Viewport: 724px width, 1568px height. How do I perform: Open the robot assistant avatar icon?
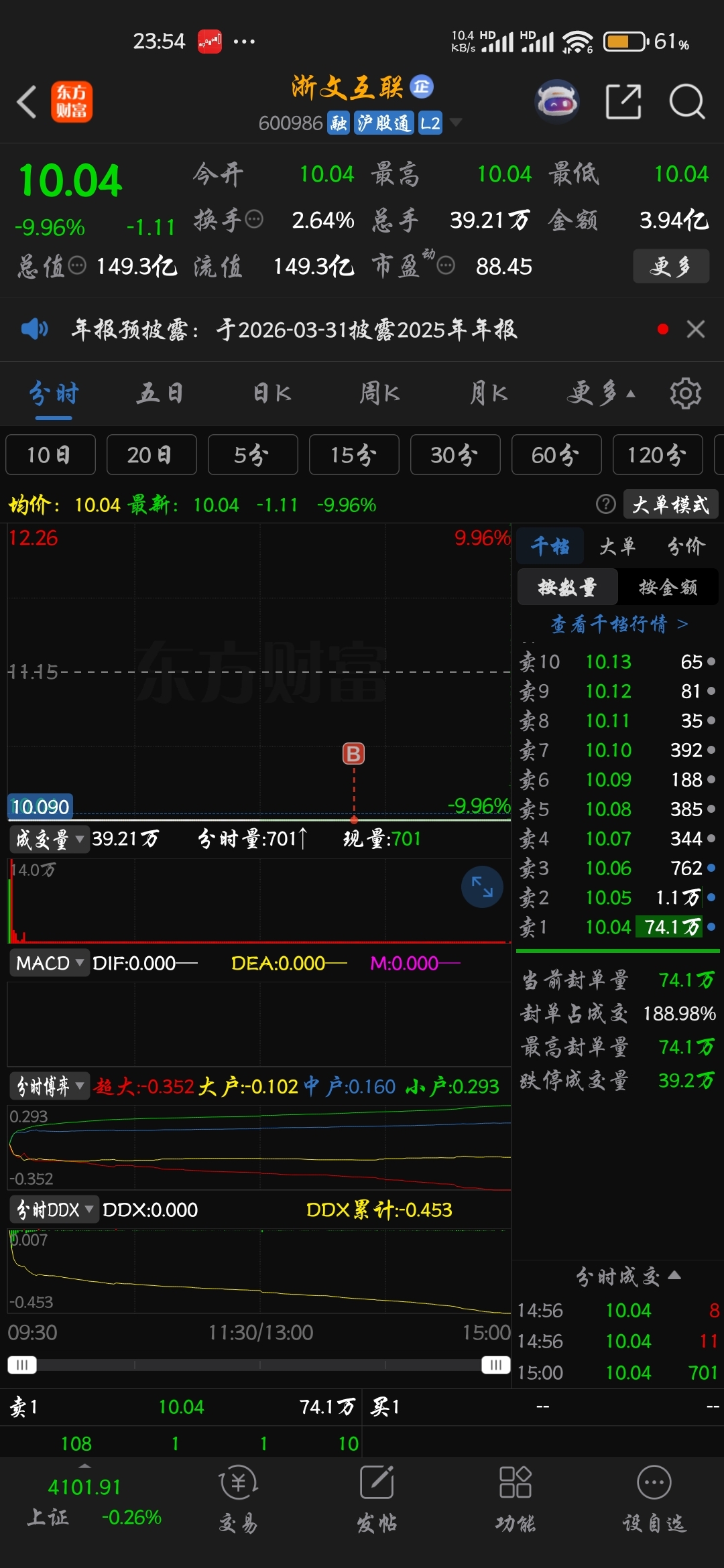point(556,102)
